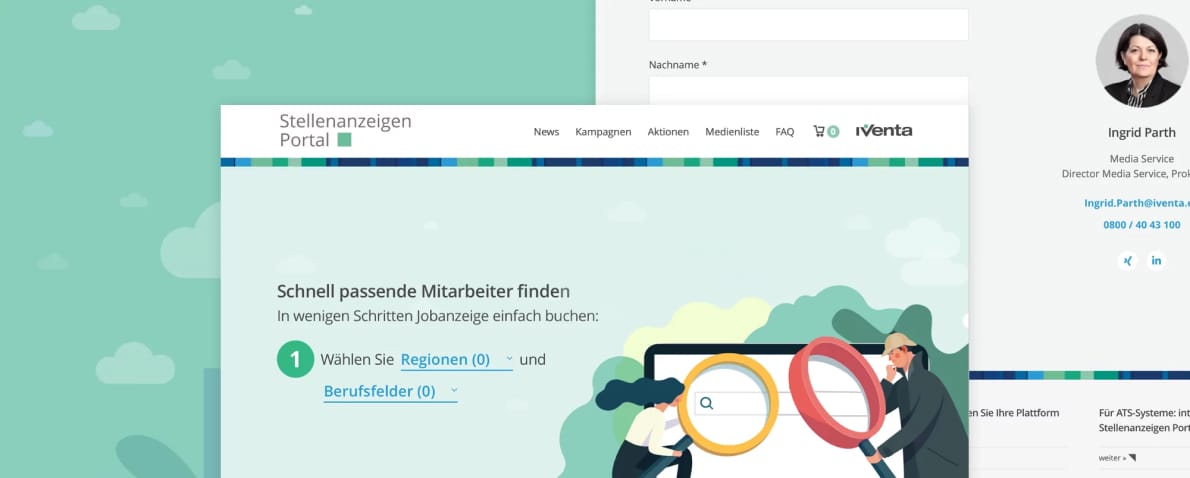Open the LinkedIn profile icon
The height and width of the screenshot is (478, 1190).
click(x=1157, y=261)
